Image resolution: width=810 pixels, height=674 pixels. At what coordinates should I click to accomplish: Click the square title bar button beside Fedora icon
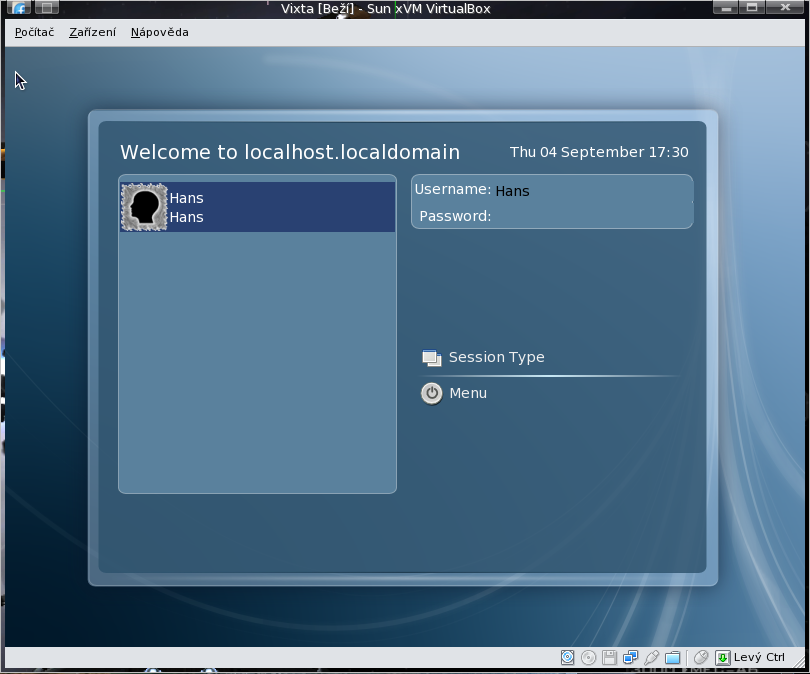tap(46, 7)
